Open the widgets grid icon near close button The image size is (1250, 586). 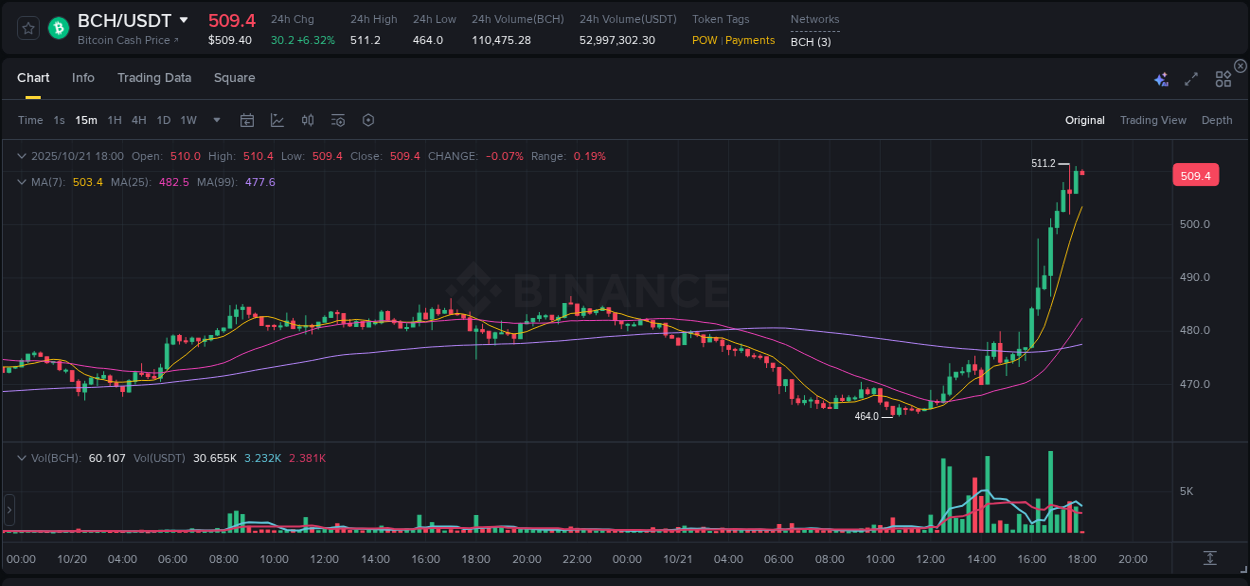pos(1222,78)
